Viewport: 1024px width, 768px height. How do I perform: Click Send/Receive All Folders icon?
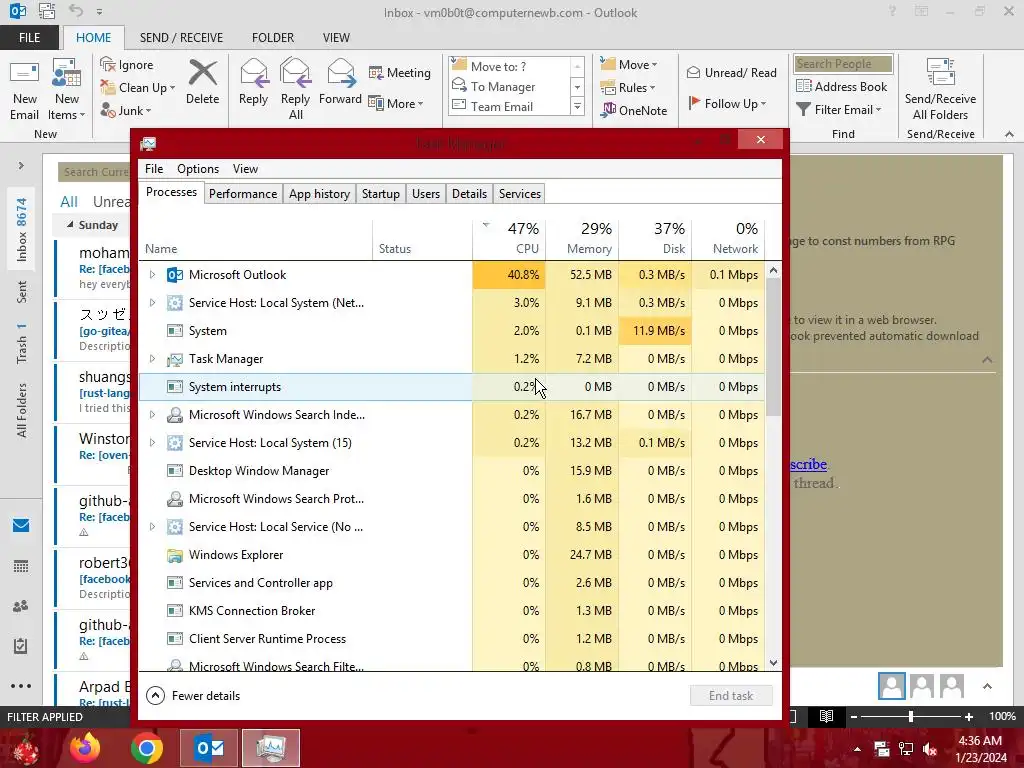click(x=940, y=72)
